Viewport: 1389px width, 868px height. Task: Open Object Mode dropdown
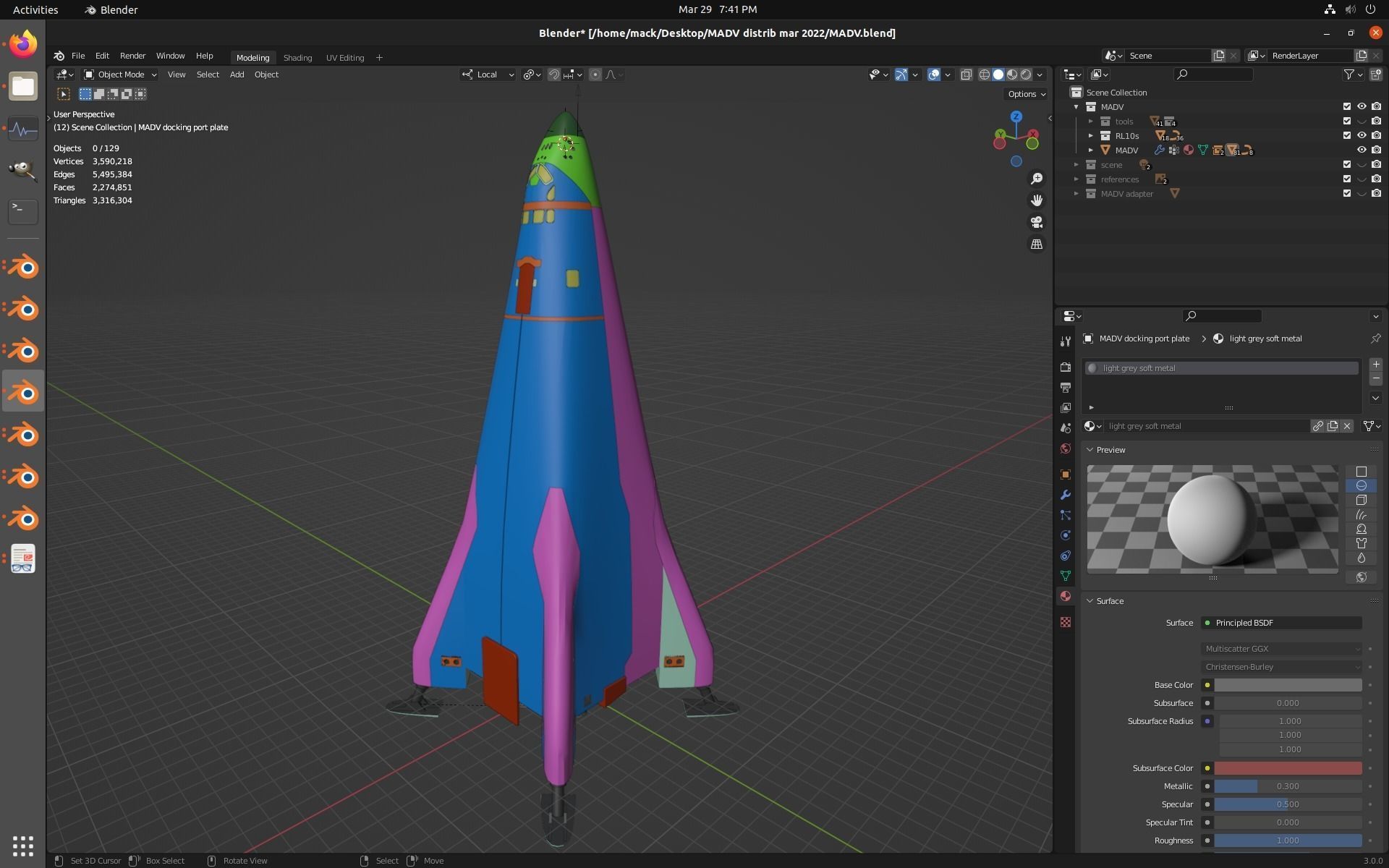[x=120, y=75]
